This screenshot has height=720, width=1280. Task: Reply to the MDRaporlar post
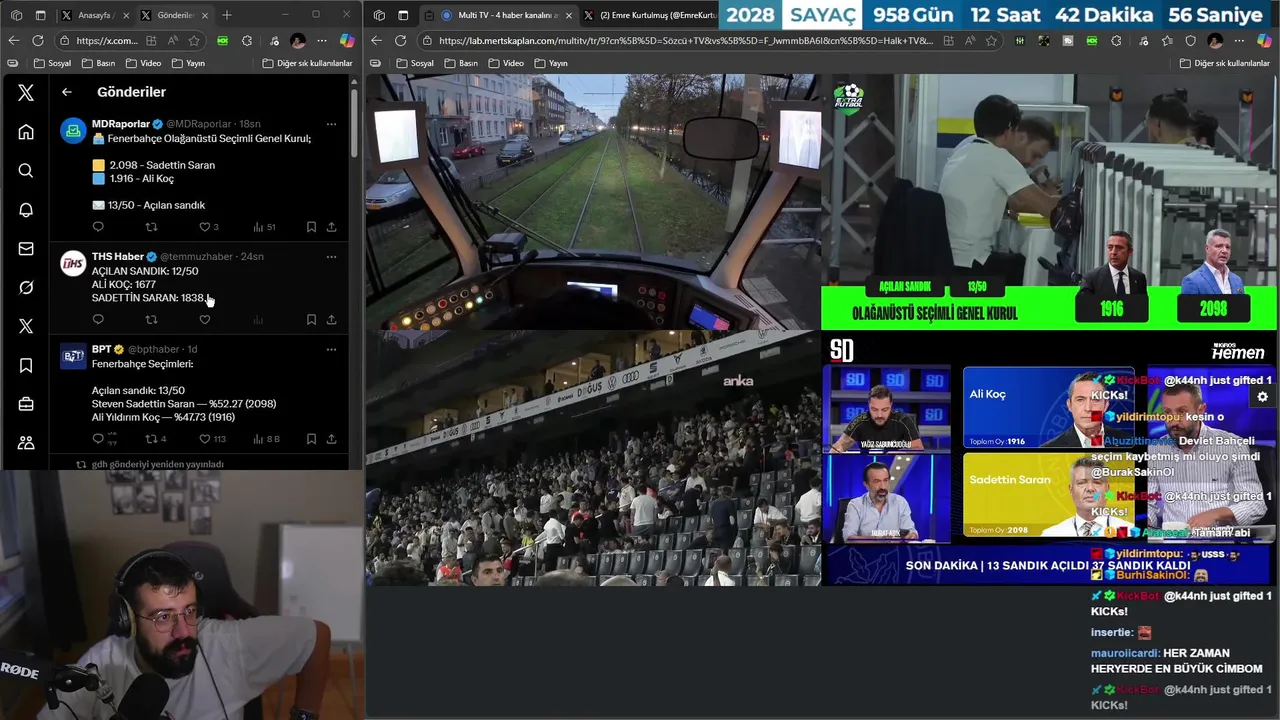(98, 227)
